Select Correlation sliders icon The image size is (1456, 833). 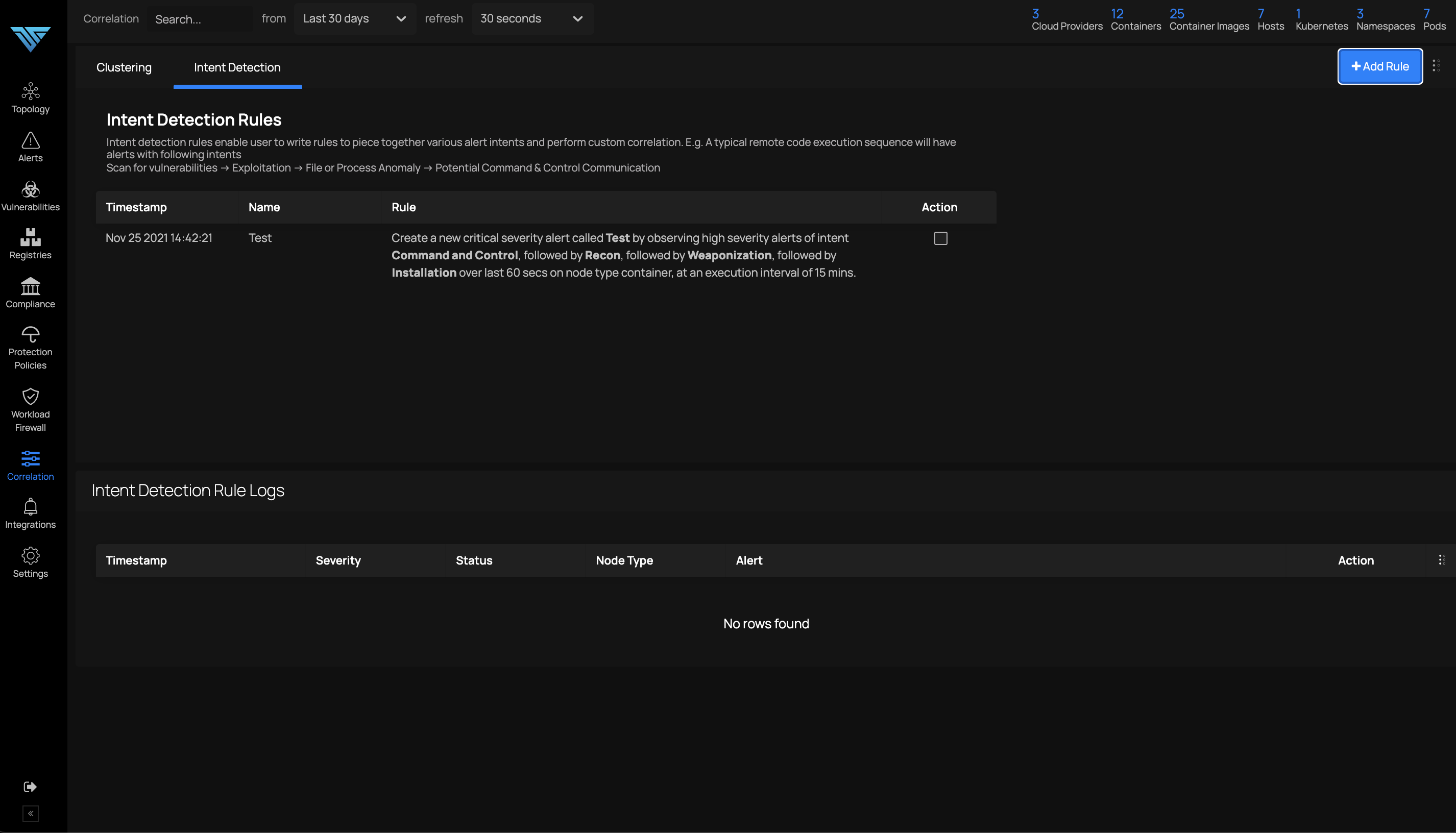click(30, 458)
